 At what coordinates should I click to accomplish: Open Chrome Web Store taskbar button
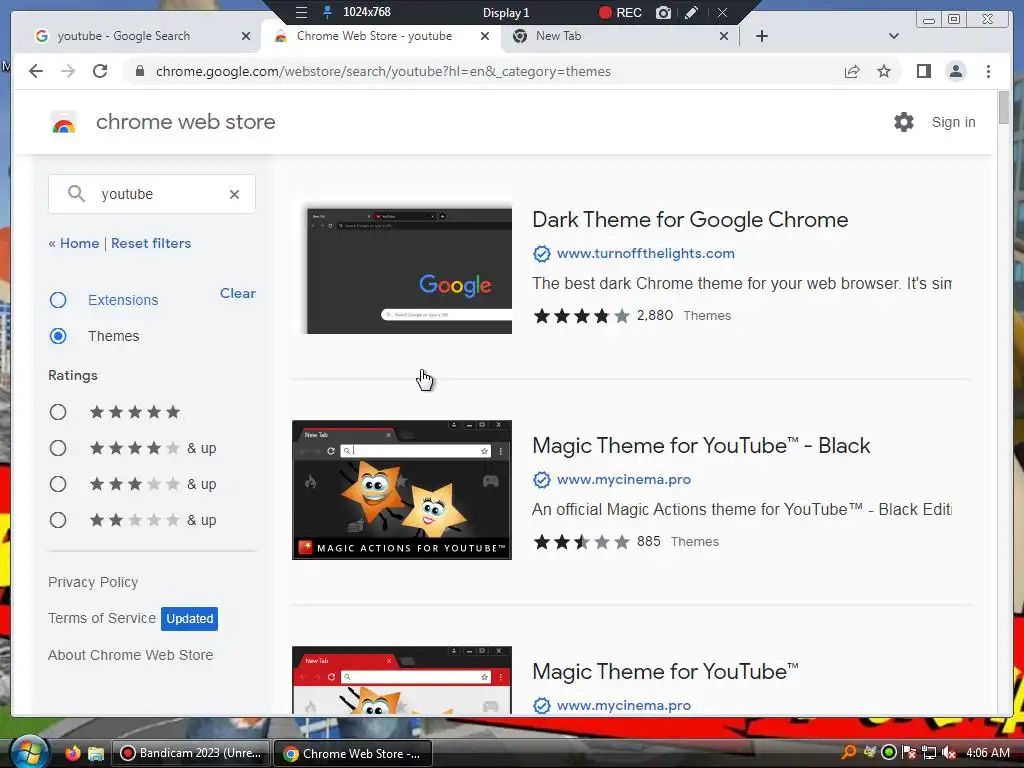(353, 753)
